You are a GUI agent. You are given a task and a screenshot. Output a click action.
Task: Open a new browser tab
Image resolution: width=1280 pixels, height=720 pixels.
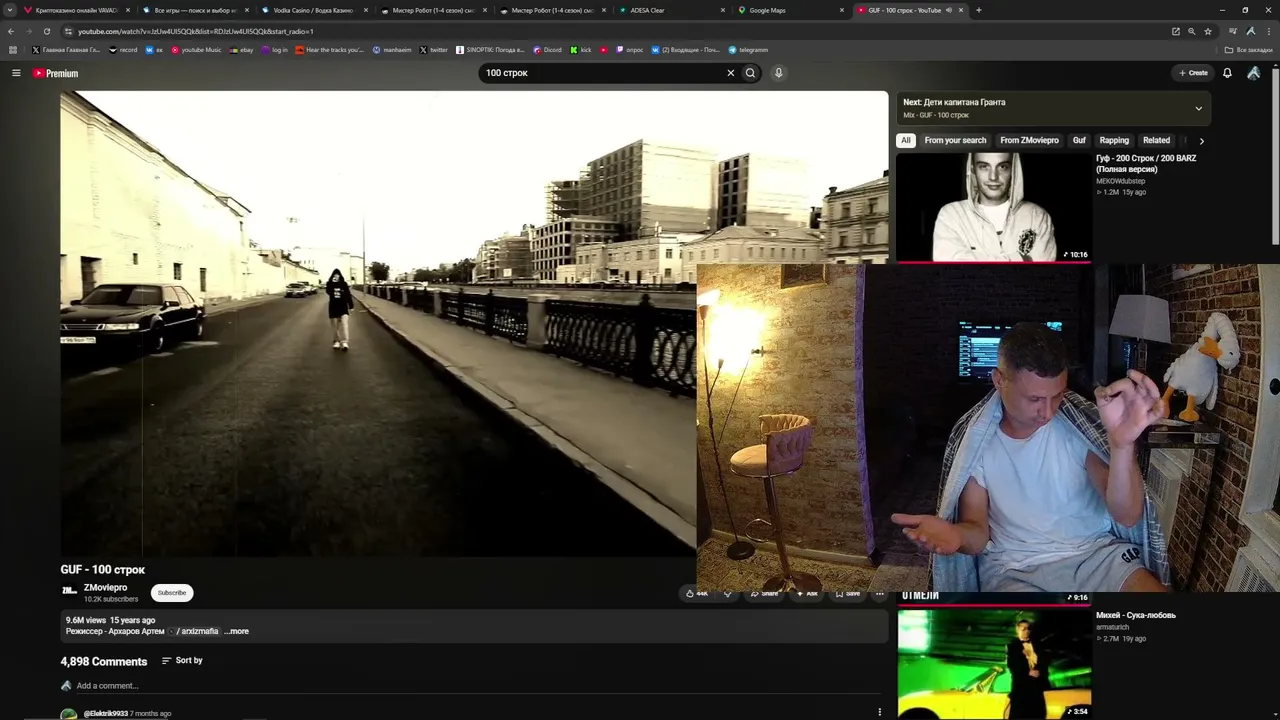click(x=978, y=10)
